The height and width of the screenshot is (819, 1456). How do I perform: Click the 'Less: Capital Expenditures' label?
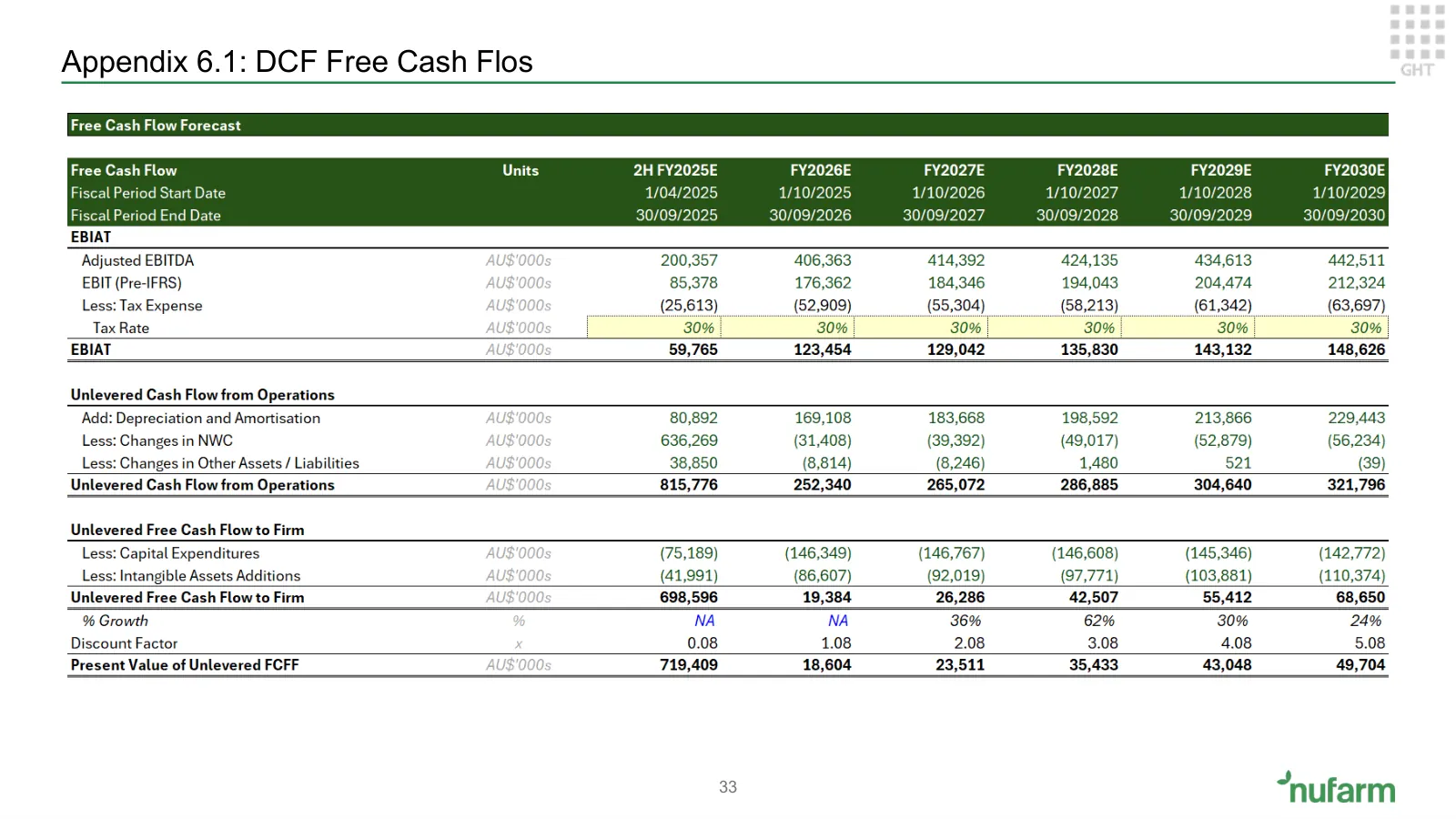point(170,553)
